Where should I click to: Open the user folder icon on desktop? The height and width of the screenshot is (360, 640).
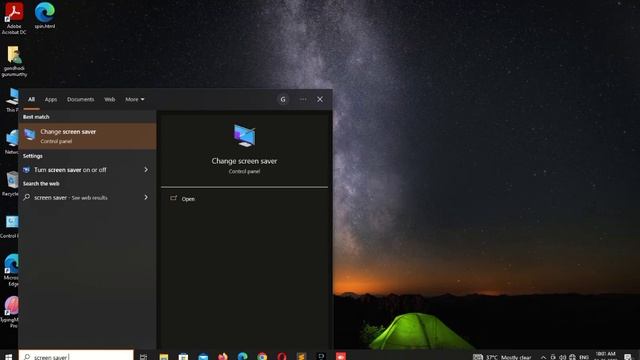14,61
